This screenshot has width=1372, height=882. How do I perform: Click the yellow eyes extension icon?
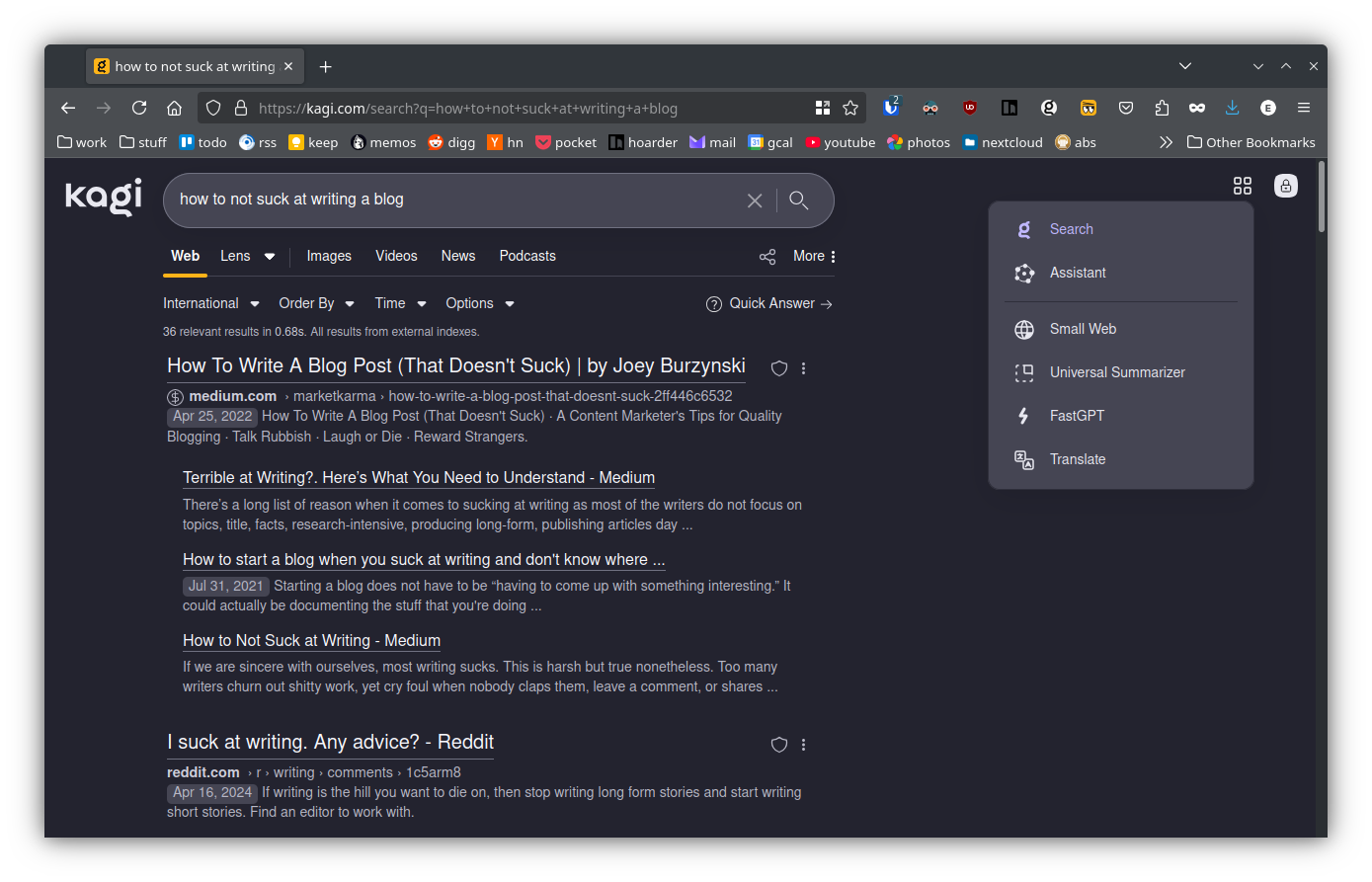[1089, 108]
